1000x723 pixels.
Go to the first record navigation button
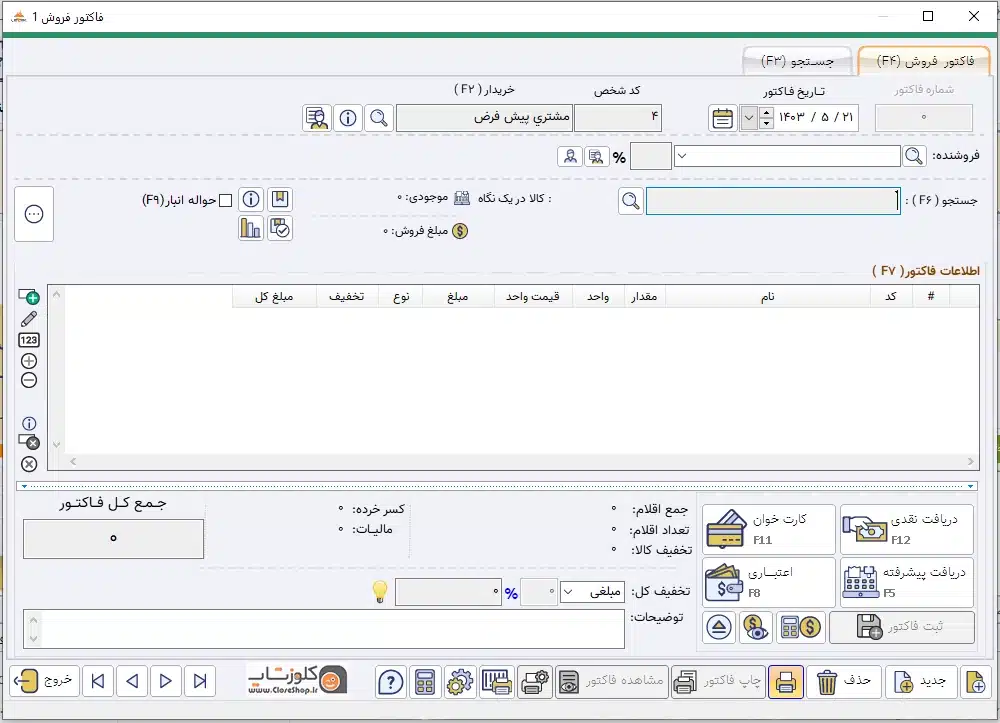click(98, 682)
